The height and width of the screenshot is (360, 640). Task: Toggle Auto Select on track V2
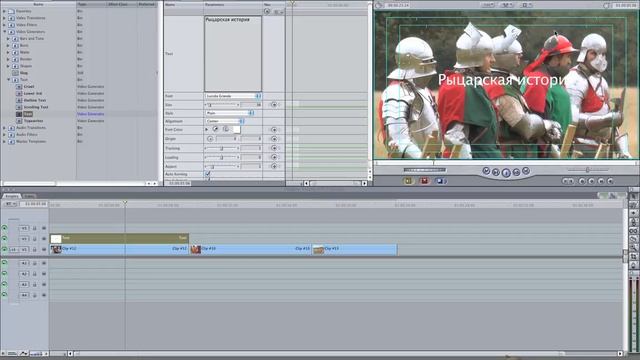(44, 239)
